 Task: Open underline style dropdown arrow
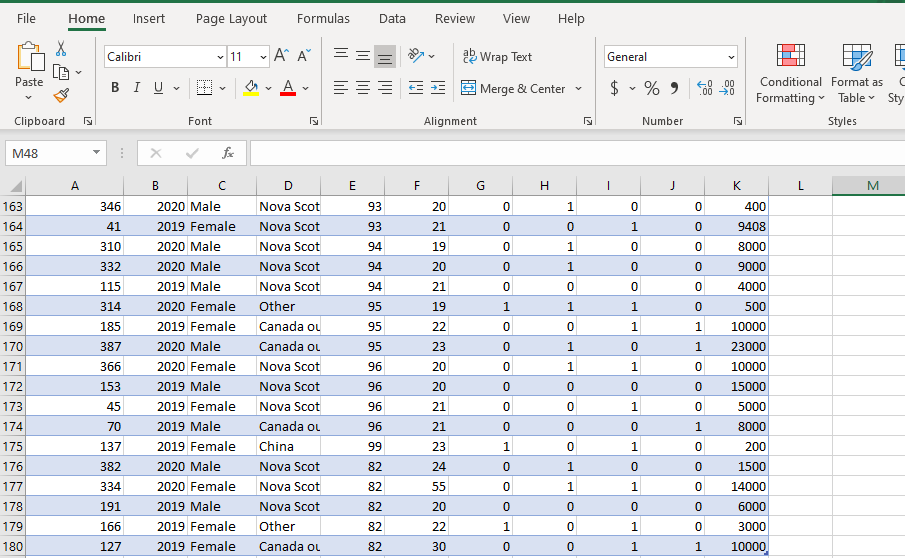tap(177, 88)
